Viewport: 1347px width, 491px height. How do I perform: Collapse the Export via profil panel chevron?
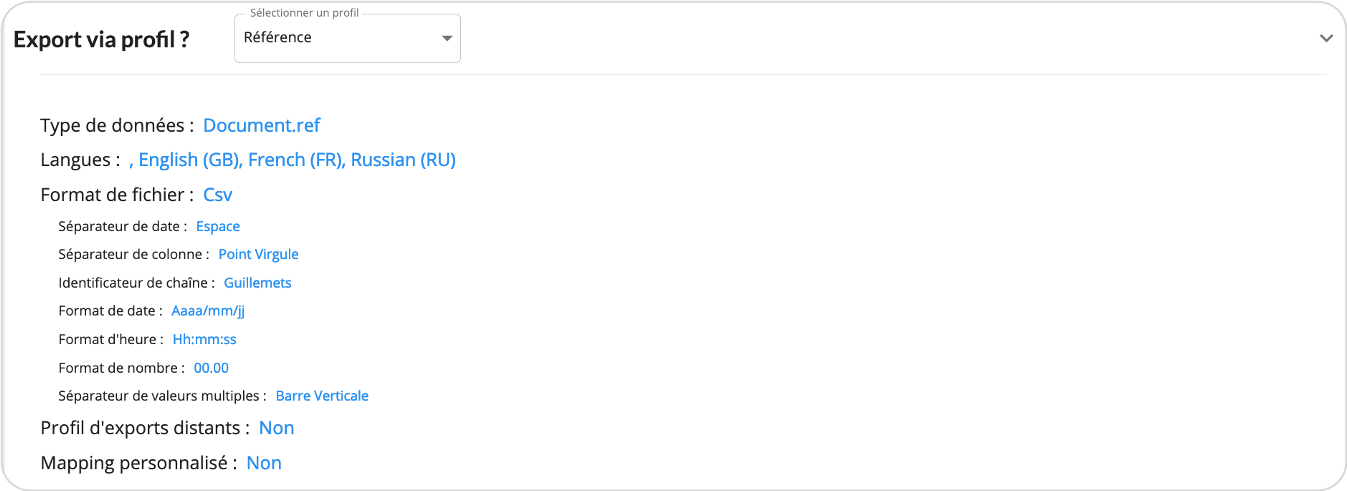tap(1326, 38)
